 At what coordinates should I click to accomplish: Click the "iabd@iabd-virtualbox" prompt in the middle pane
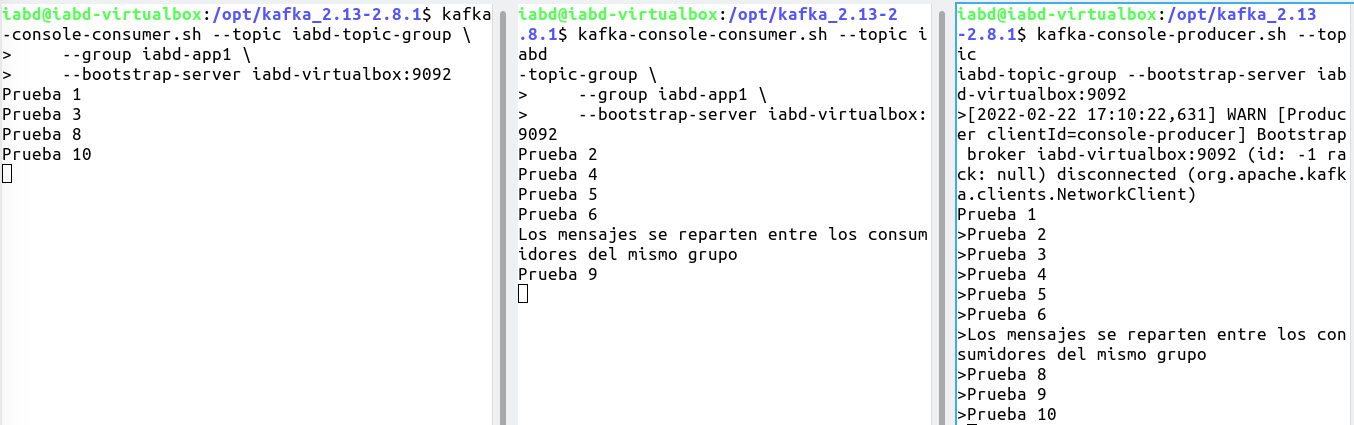617,14
